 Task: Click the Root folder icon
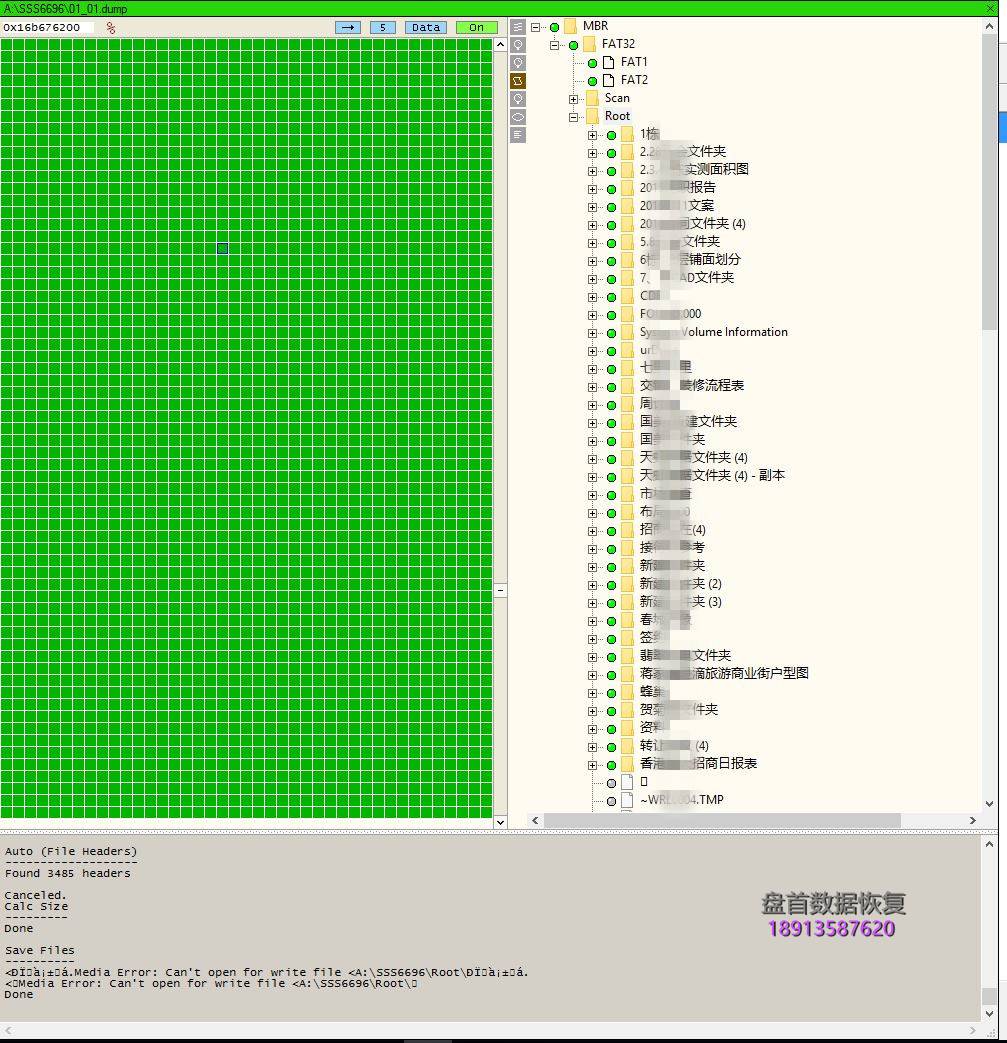click(x=593, y=116)
